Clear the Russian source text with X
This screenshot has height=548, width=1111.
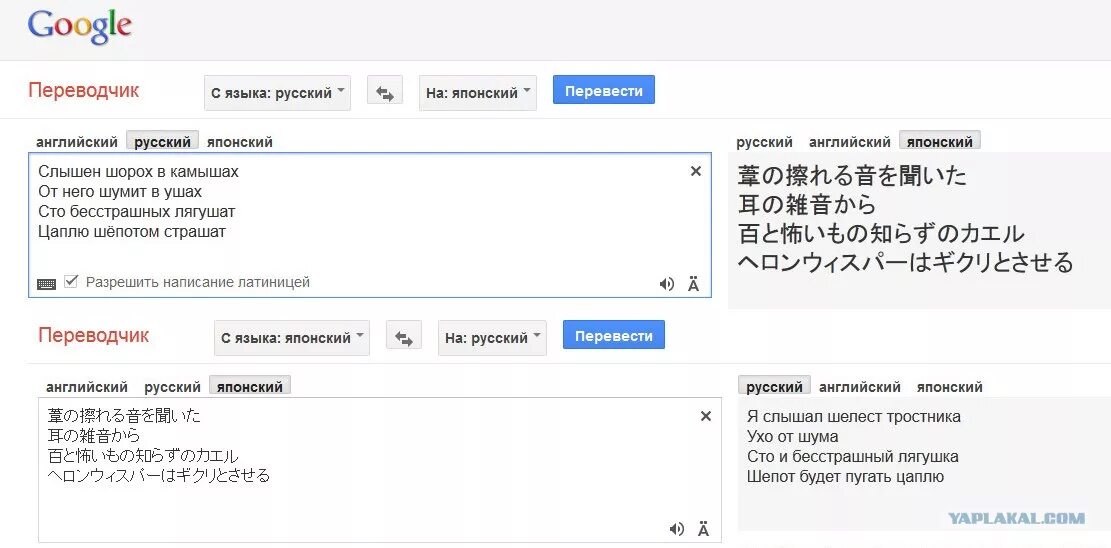[x=696, y=171]
